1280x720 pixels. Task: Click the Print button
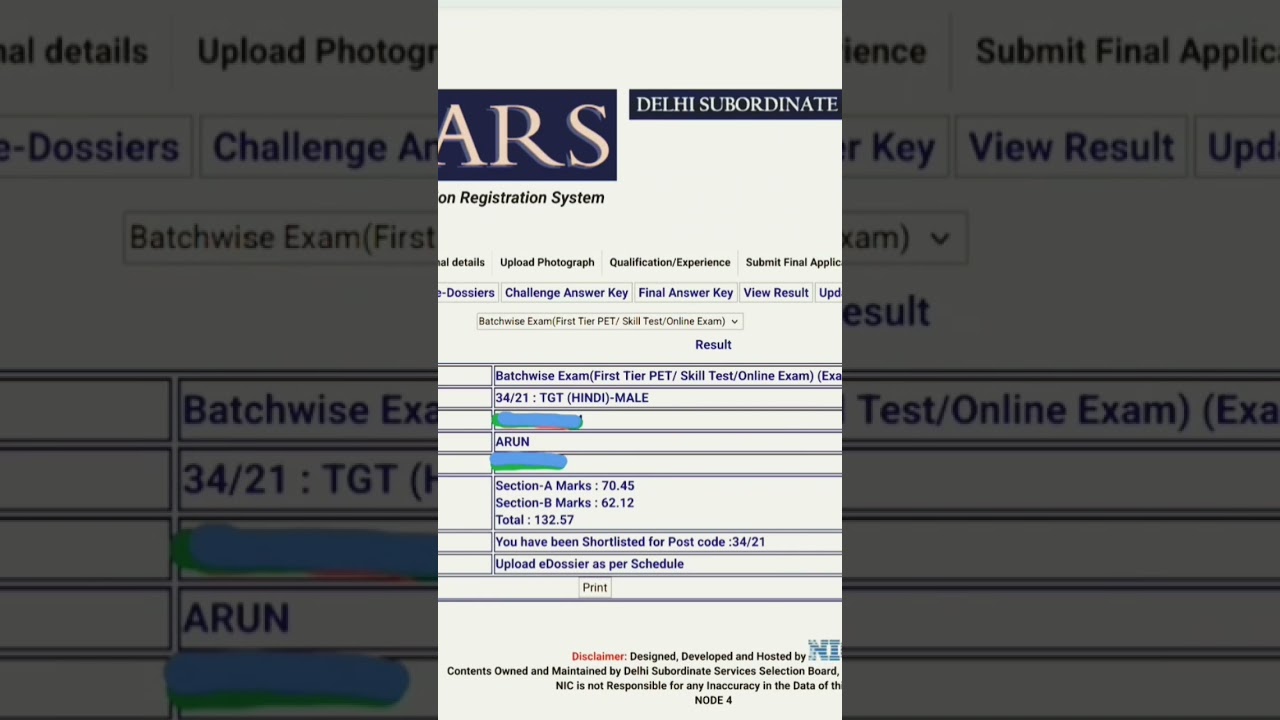tap(595, 588)
